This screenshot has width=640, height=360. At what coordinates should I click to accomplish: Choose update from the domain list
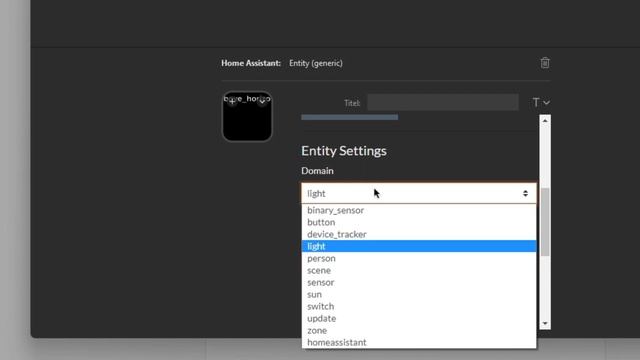coord(419,318)
